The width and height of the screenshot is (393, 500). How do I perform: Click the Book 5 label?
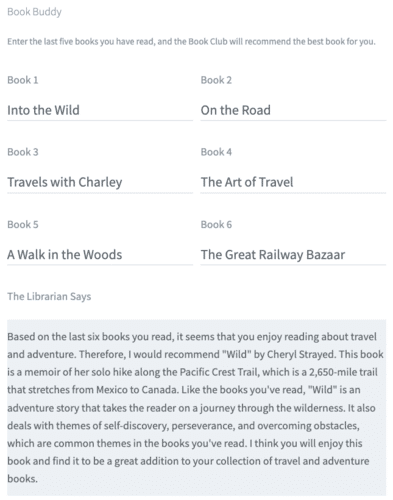pos(23,224)
